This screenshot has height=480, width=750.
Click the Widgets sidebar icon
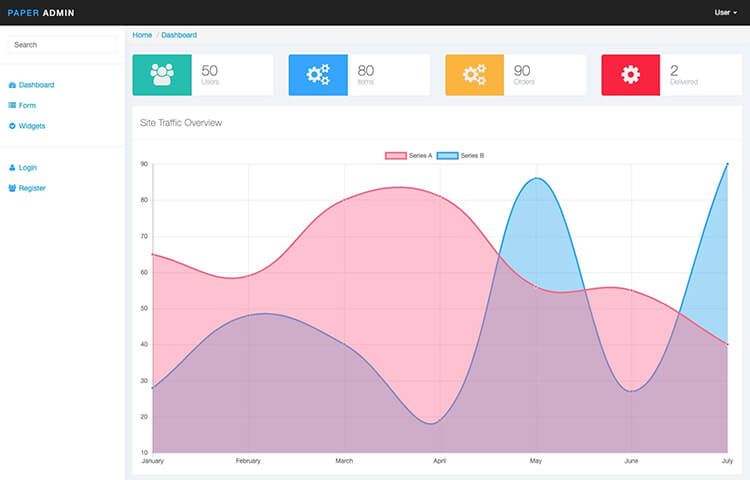pyautogui.click(x=12, y=126)
